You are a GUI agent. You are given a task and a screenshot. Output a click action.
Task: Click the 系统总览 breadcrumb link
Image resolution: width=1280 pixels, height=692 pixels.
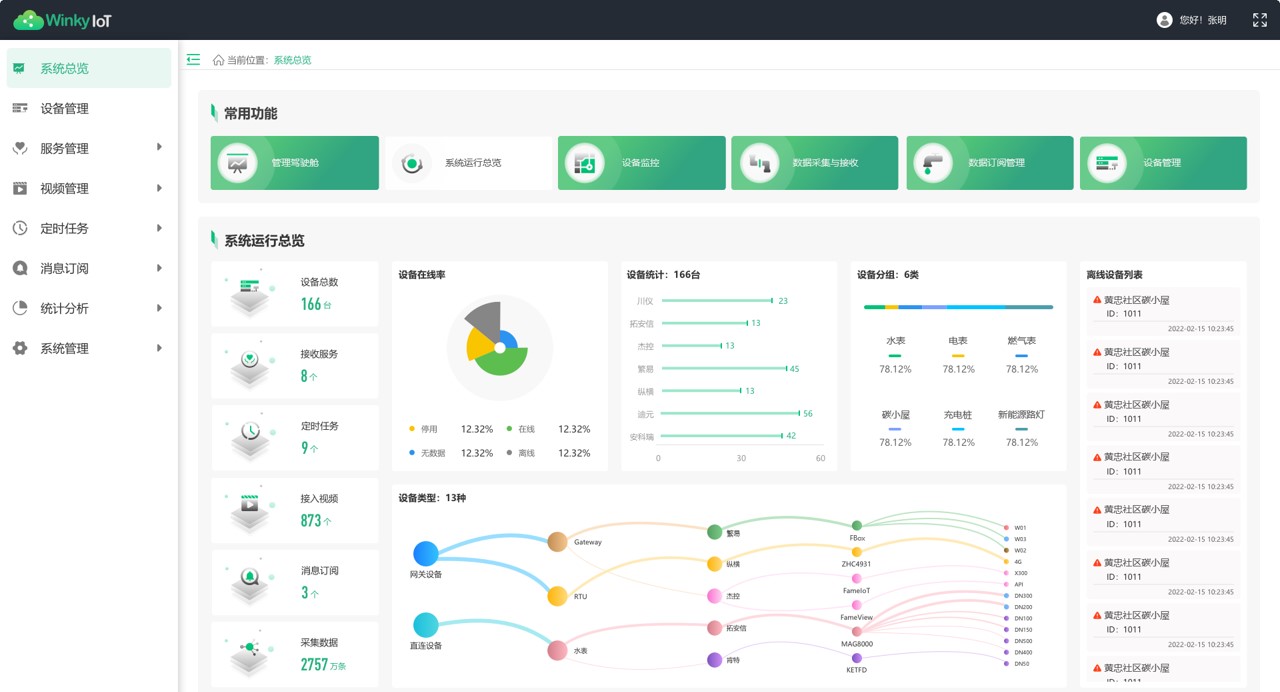click(292, 60)
